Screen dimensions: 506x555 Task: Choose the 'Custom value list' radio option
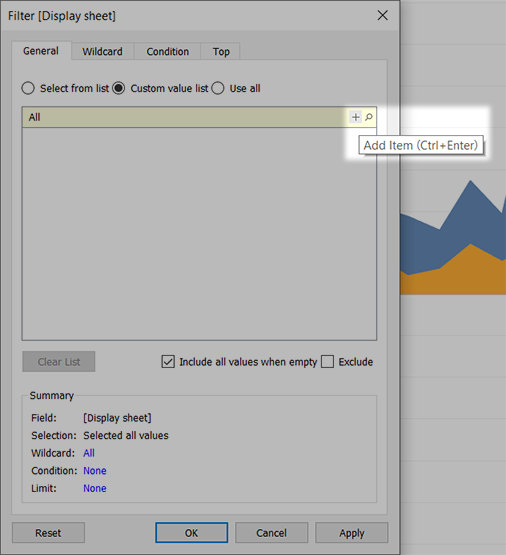[119, 88]
